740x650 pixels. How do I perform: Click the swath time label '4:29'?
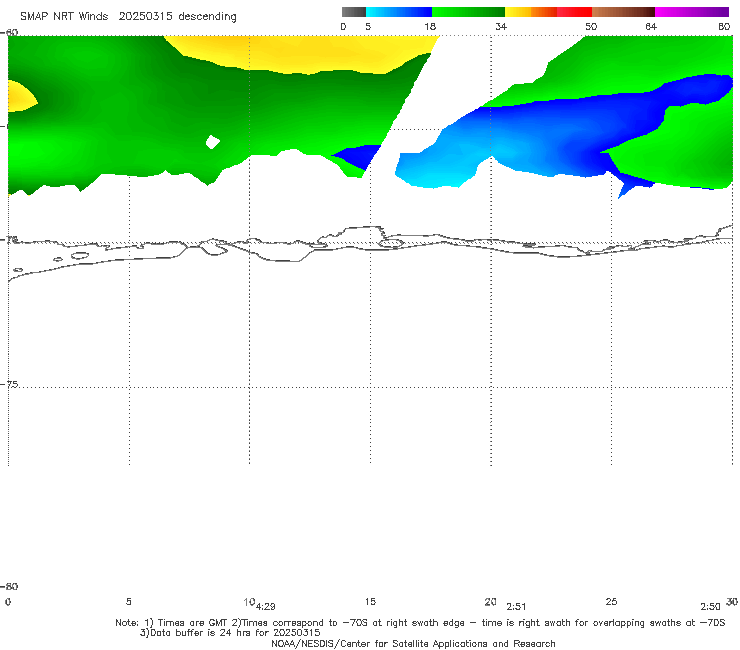266,607
